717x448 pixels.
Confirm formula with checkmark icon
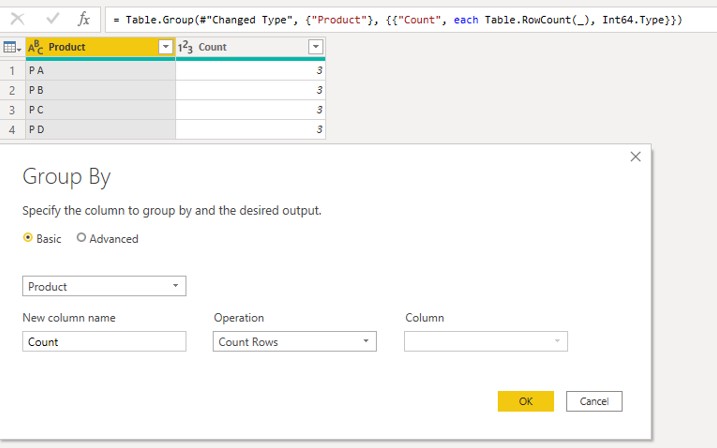point(53,19)
